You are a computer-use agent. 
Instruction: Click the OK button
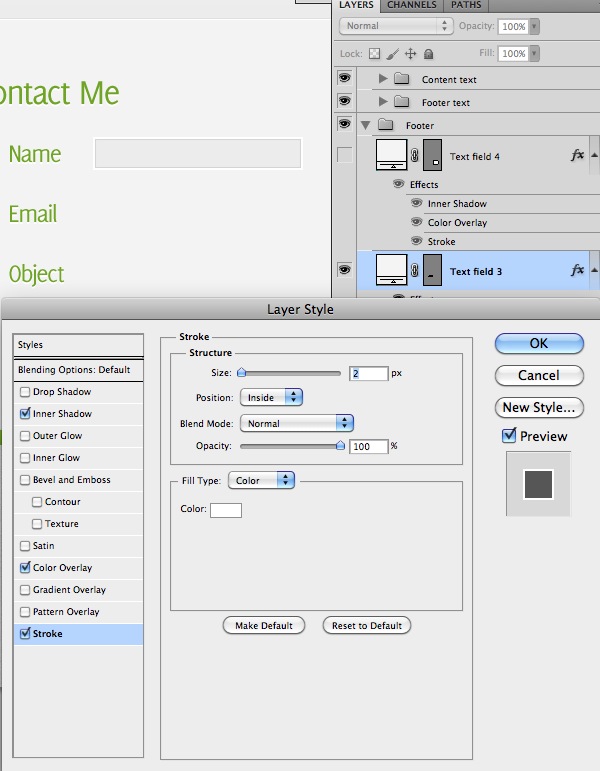539,343
